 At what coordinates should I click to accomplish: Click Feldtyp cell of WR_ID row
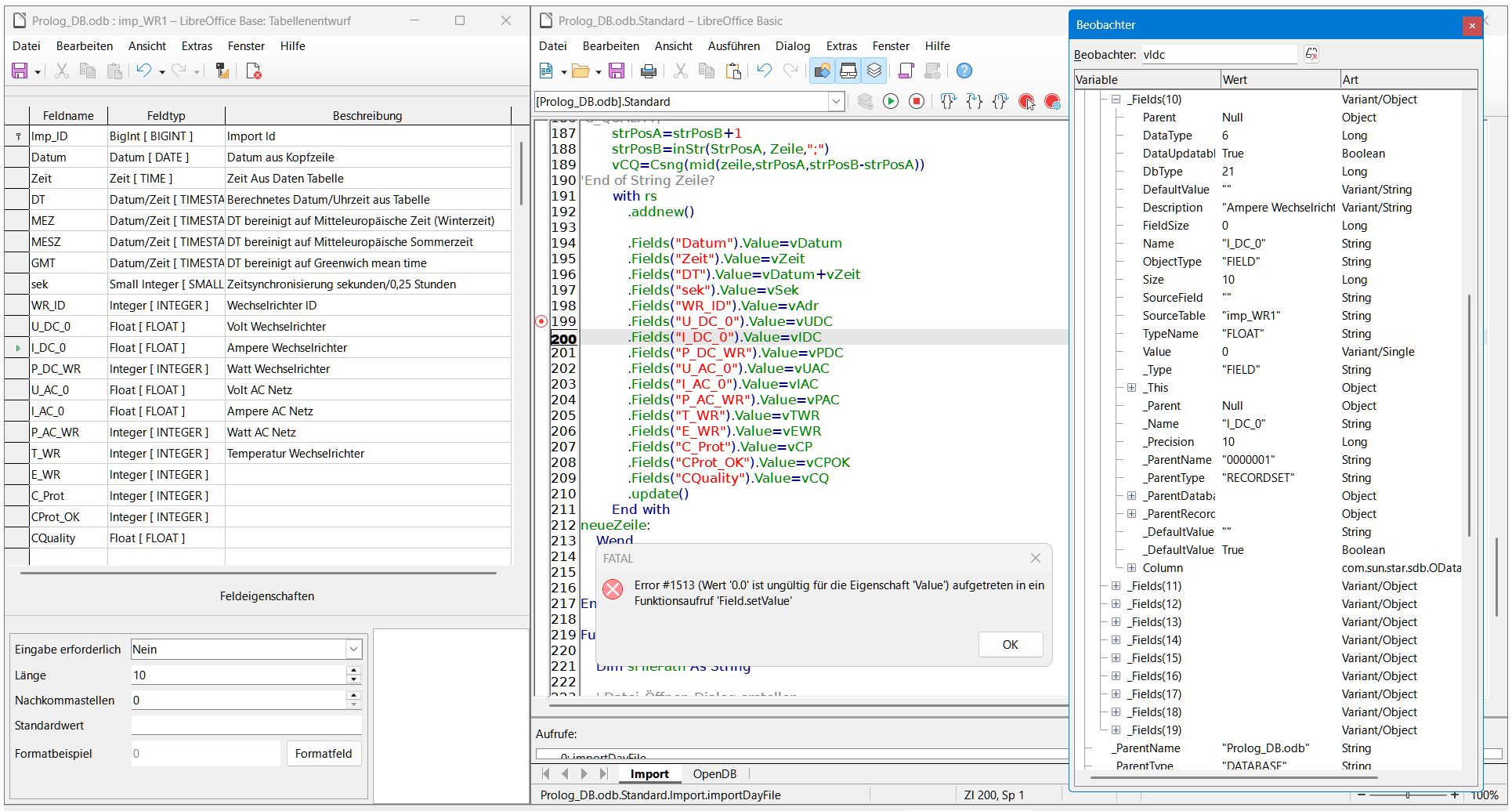tap(166, 306)
